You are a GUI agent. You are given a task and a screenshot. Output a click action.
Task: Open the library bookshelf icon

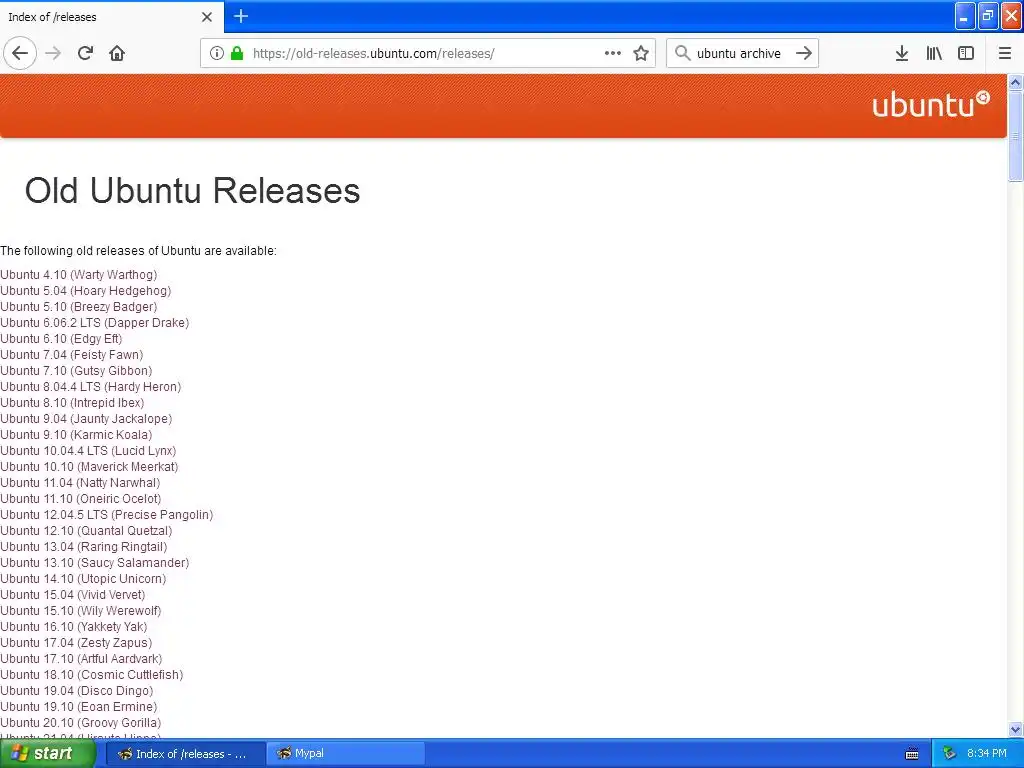[x=934, y=53]
